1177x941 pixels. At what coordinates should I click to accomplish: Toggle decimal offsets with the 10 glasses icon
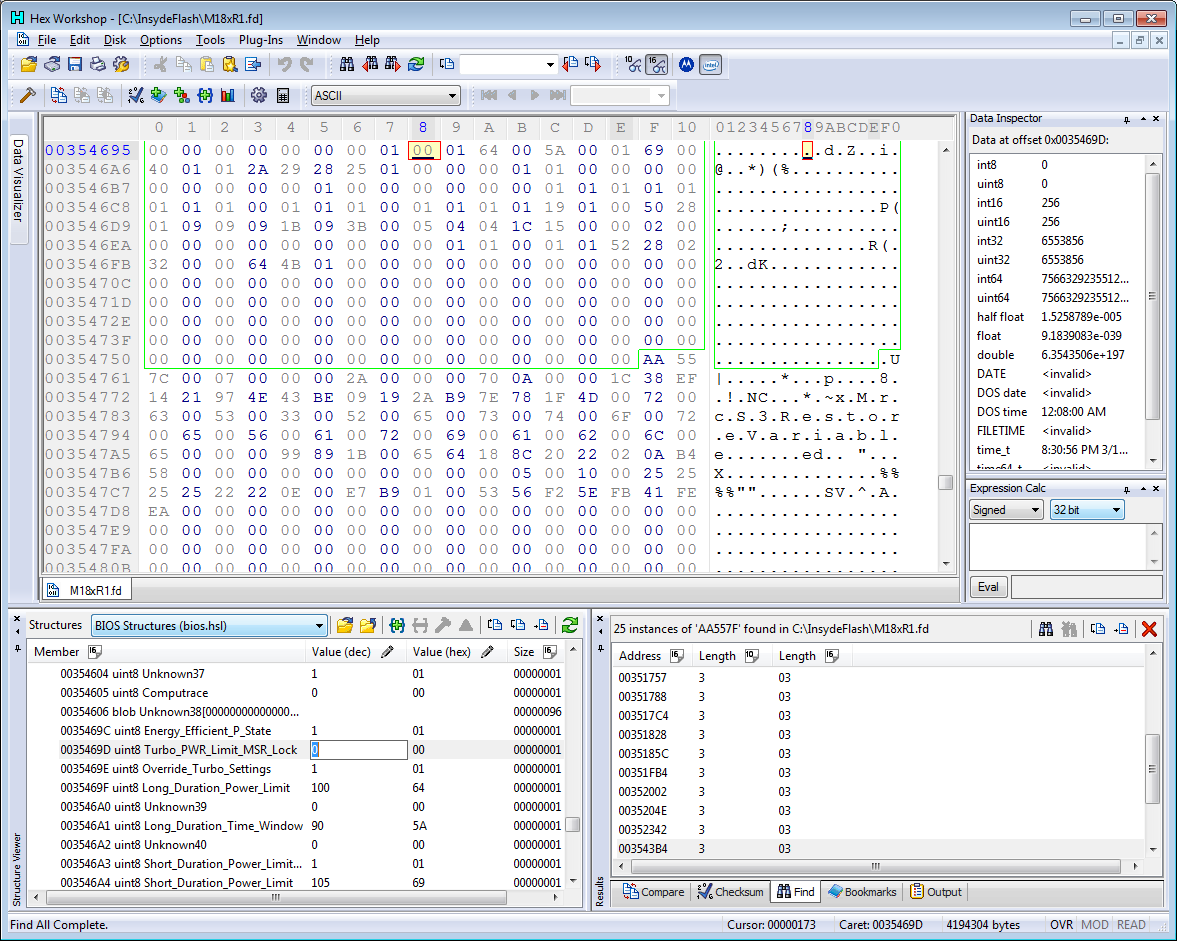[634, 65]
